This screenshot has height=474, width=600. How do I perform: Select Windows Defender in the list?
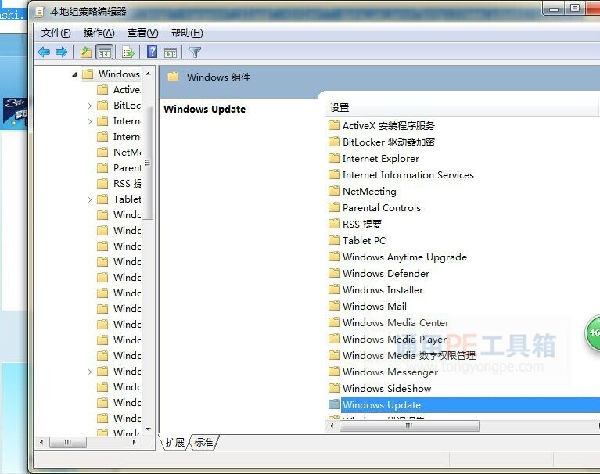379,273
